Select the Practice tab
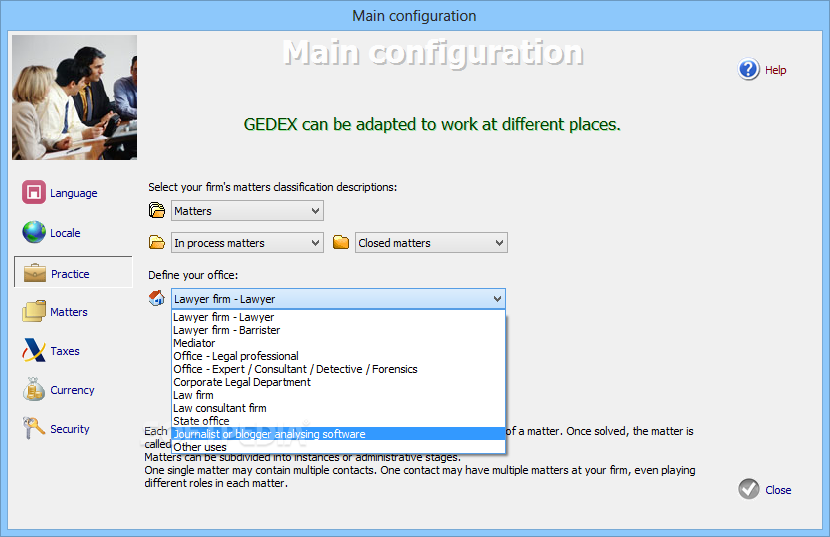 73,272
